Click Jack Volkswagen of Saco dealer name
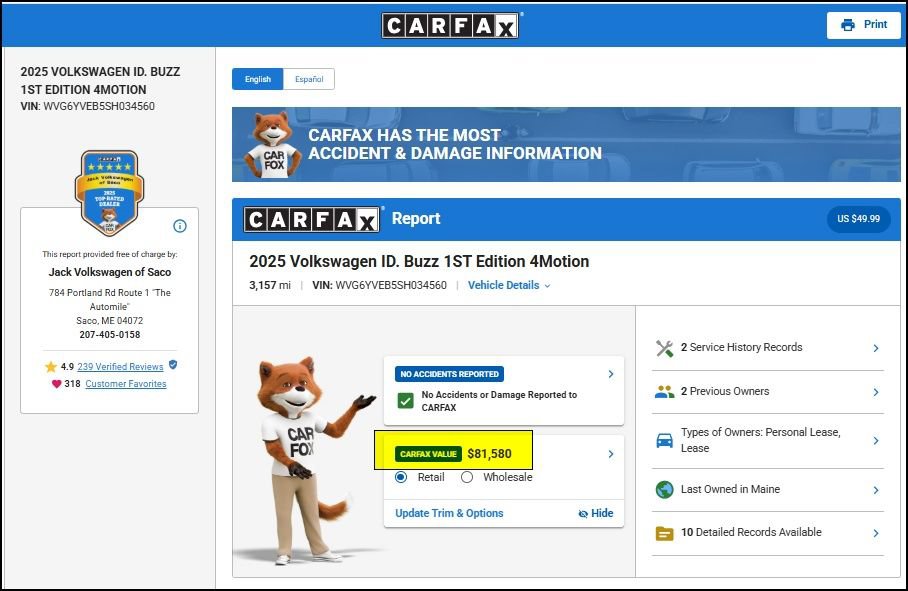This screenshot has width=908, height=591. 109,272
